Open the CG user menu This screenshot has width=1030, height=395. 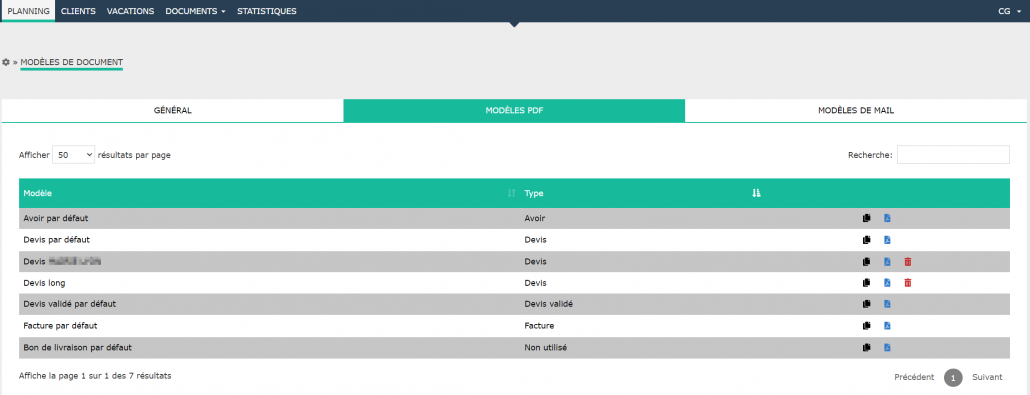click(1010, 11)
